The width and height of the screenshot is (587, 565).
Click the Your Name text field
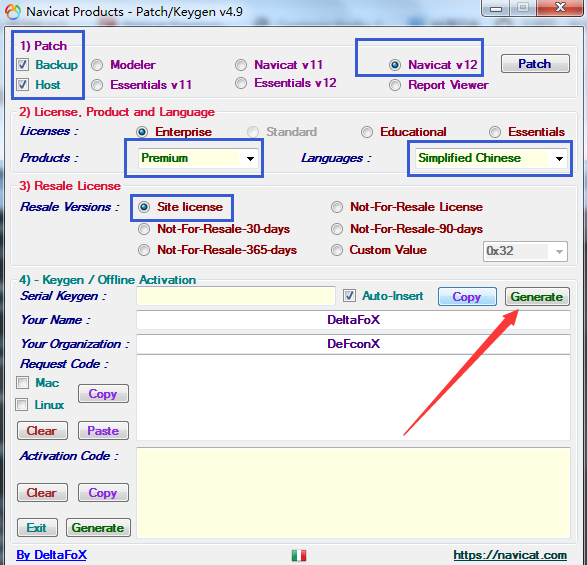[353, 320]
